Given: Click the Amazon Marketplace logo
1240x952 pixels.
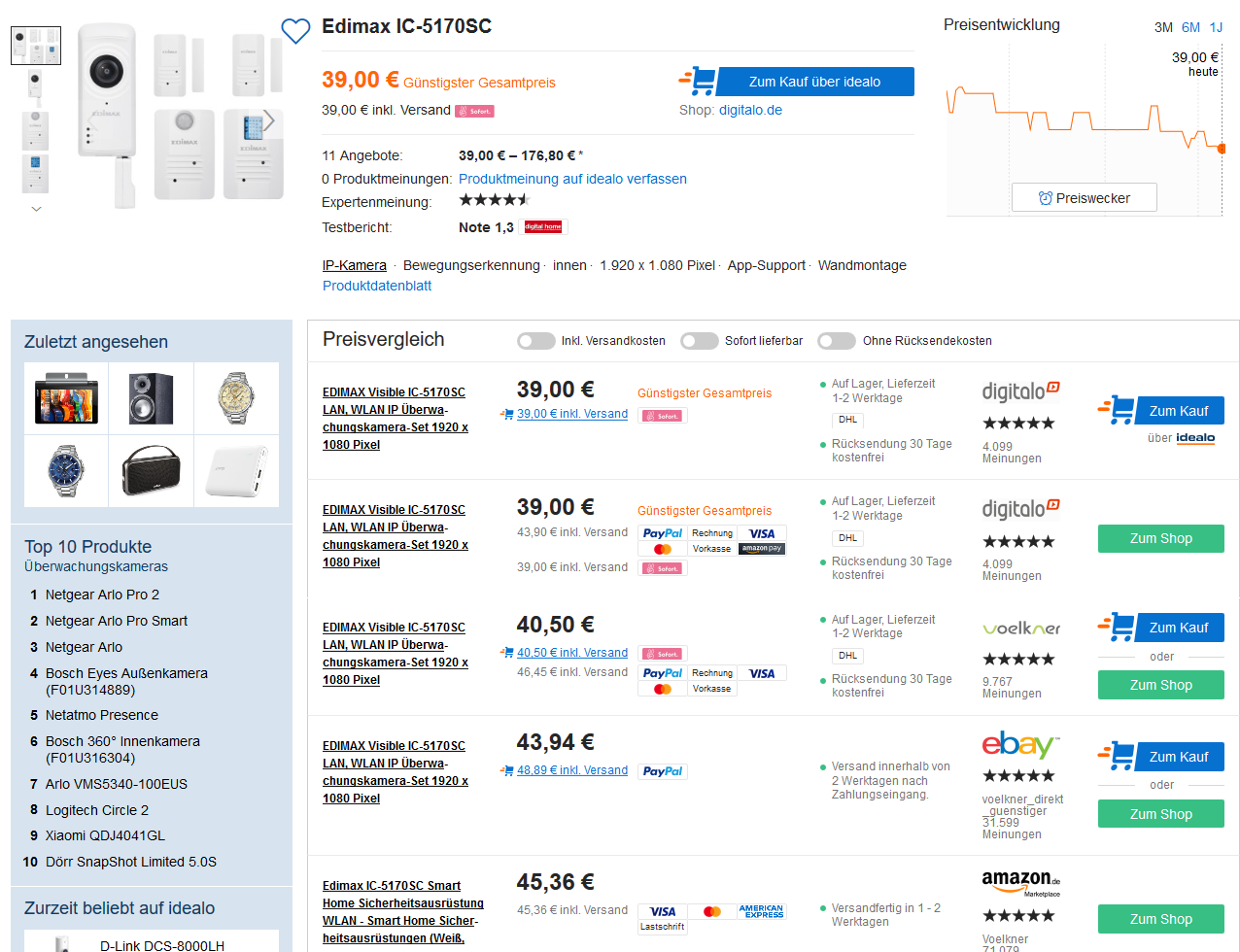Looking at the screenshot, I should point(1020,882).
